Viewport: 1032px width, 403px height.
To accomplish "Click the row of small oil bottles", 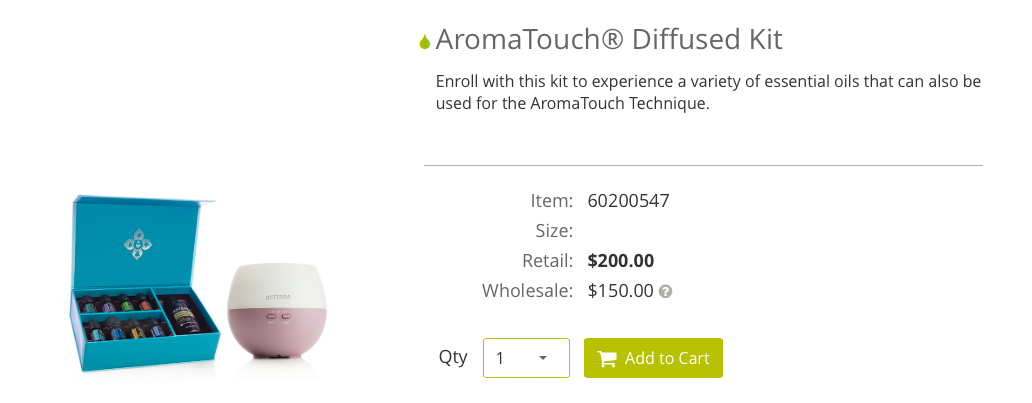I will pyautogui.click(x=118, y=303).
